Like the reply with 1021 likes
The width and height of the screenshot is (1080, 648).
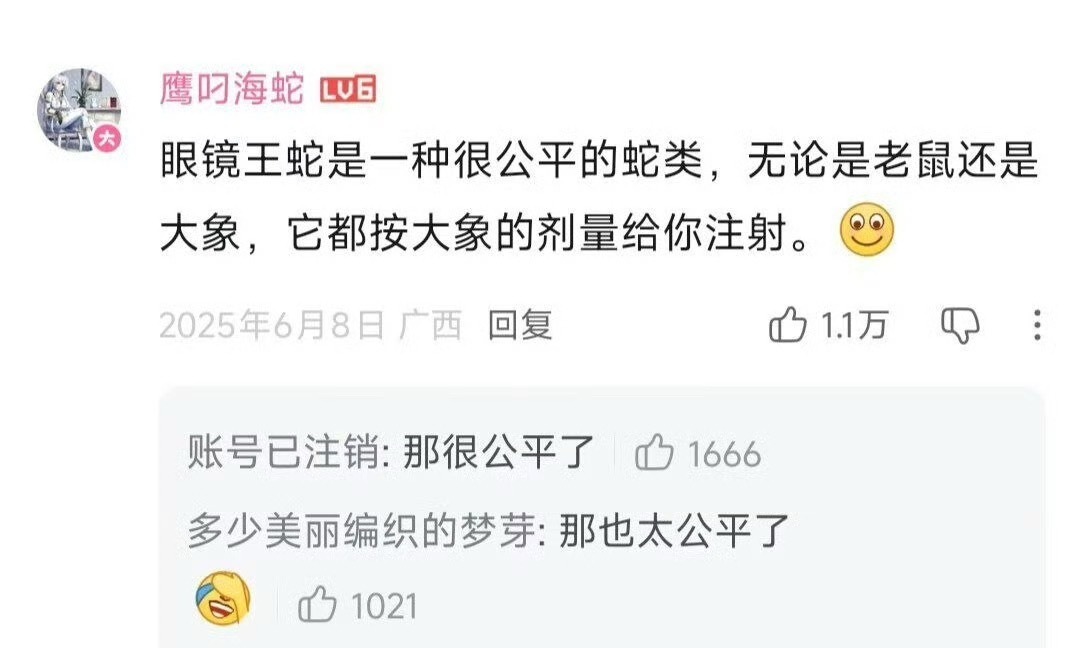click(317, 605)
